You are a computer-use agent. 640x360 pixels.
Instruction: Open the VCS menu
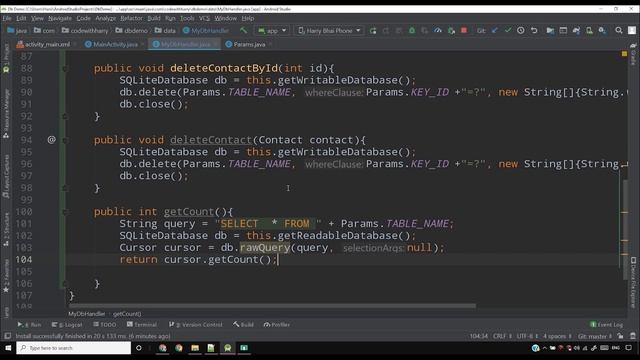(204, 18)
